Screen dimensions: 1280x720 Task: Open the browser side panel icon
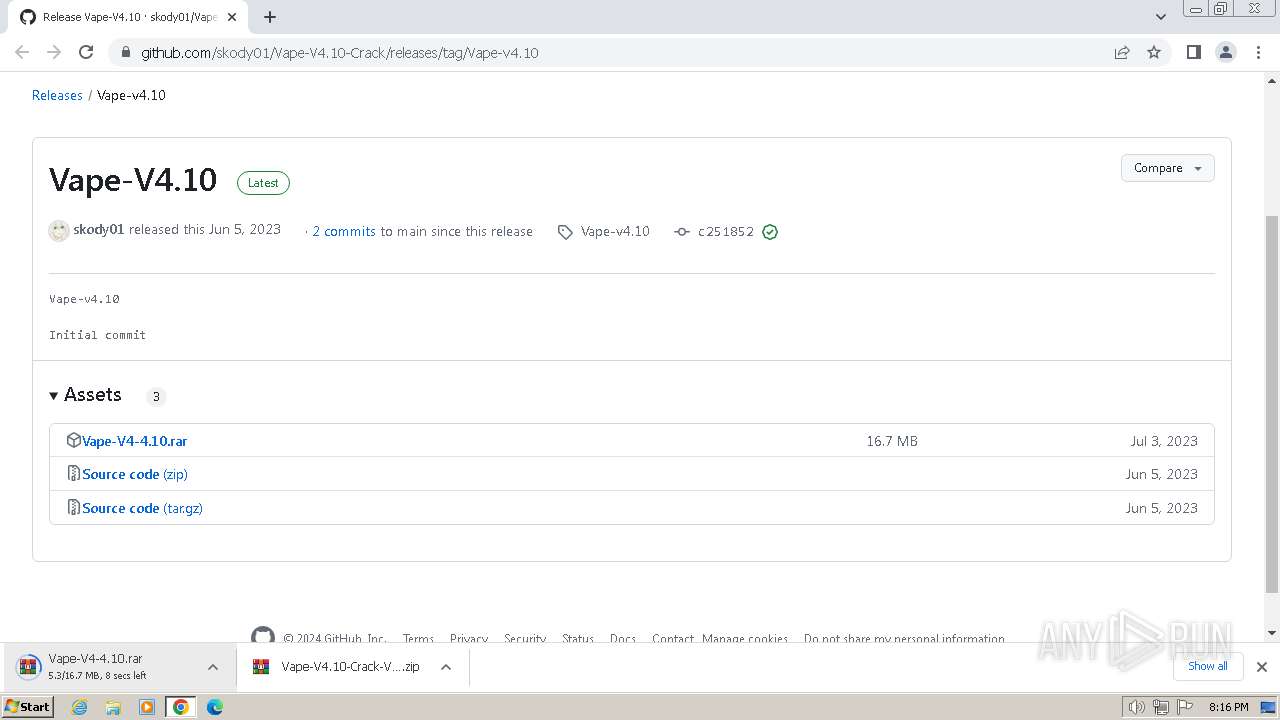coord(1193,52)
